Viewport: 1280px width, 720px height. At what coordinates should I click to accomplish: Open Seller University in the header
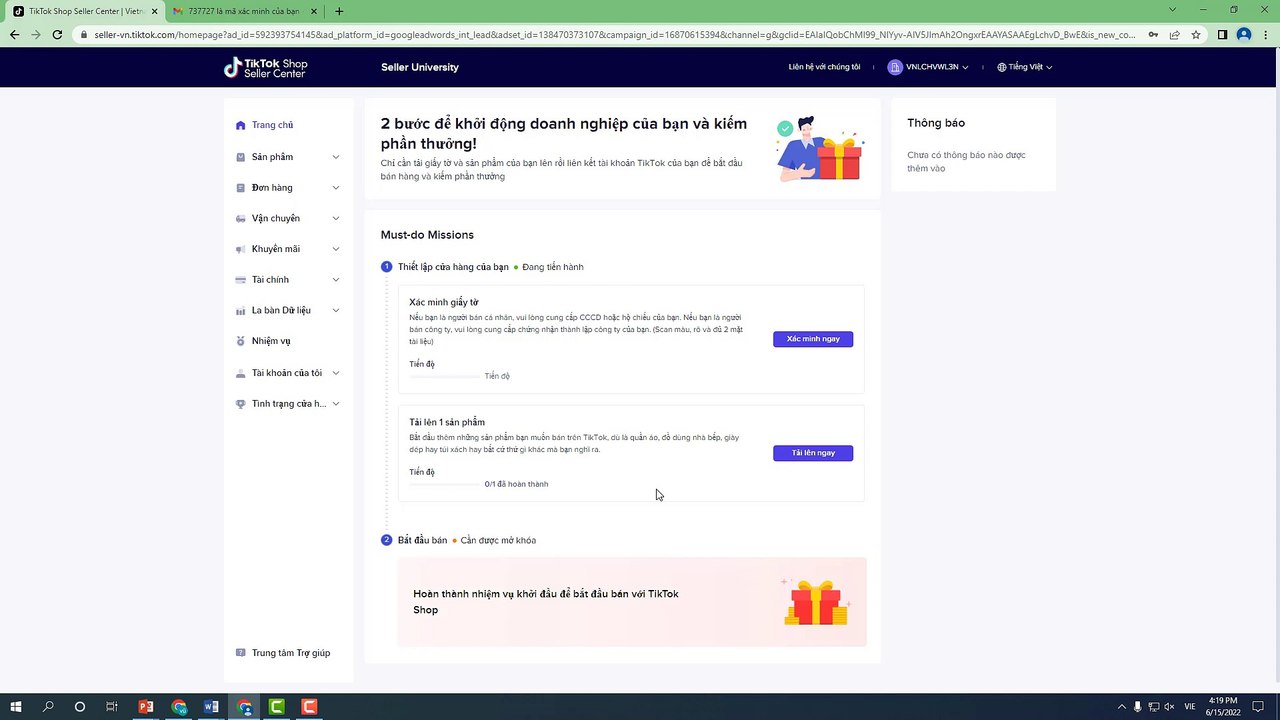click(x=420, y=67)
